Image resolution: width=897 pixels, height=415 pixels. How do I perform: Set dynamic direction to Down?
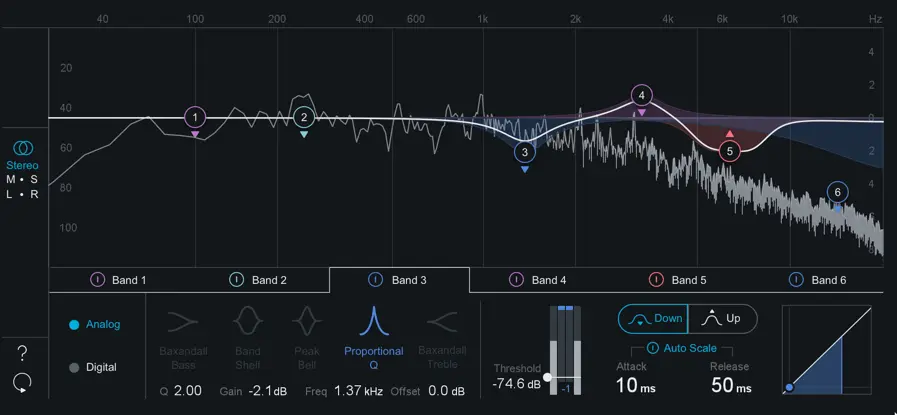(x=653, y=319)
